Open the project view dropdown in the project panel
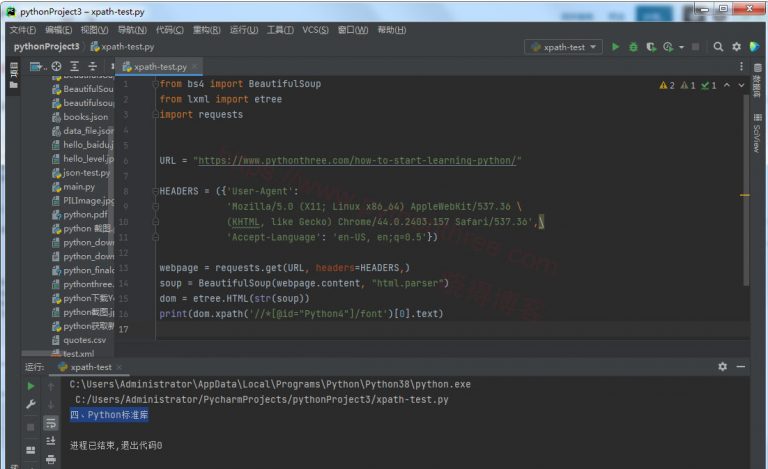 pos(38,67)
